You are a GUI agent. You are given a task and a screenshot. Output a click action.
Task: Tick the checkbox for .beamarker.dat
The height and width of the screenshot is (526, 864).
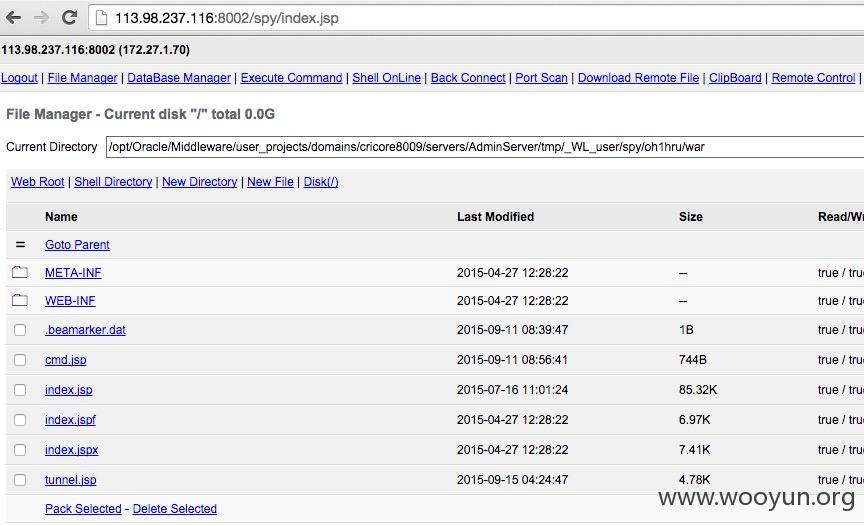click(x=20, y=330)
